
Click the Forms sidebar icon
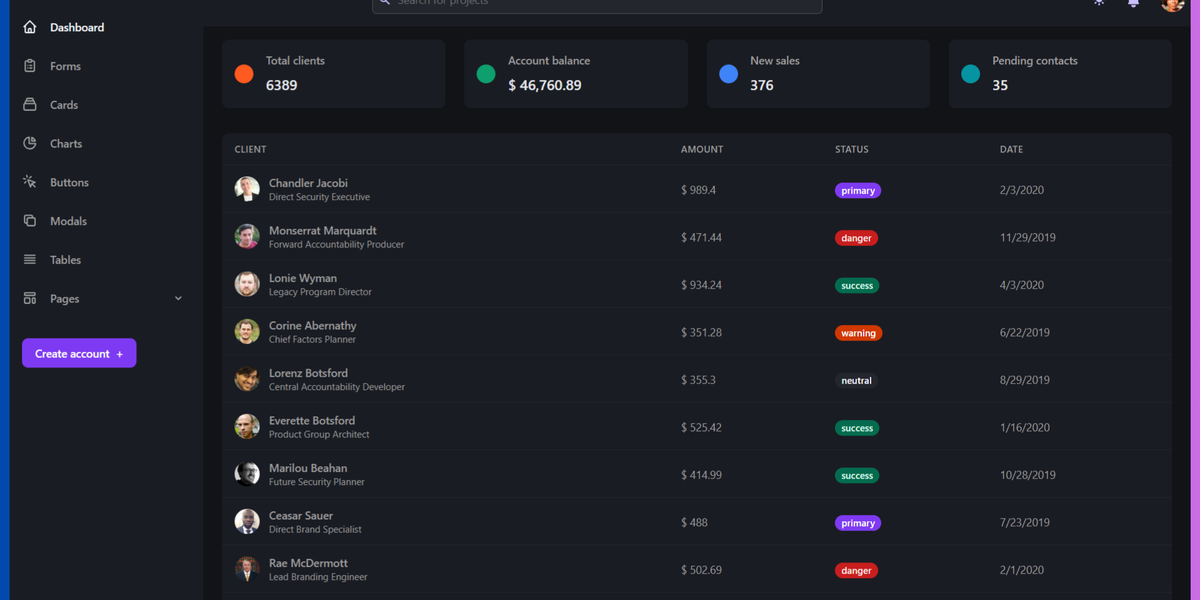tap(30, 66)
